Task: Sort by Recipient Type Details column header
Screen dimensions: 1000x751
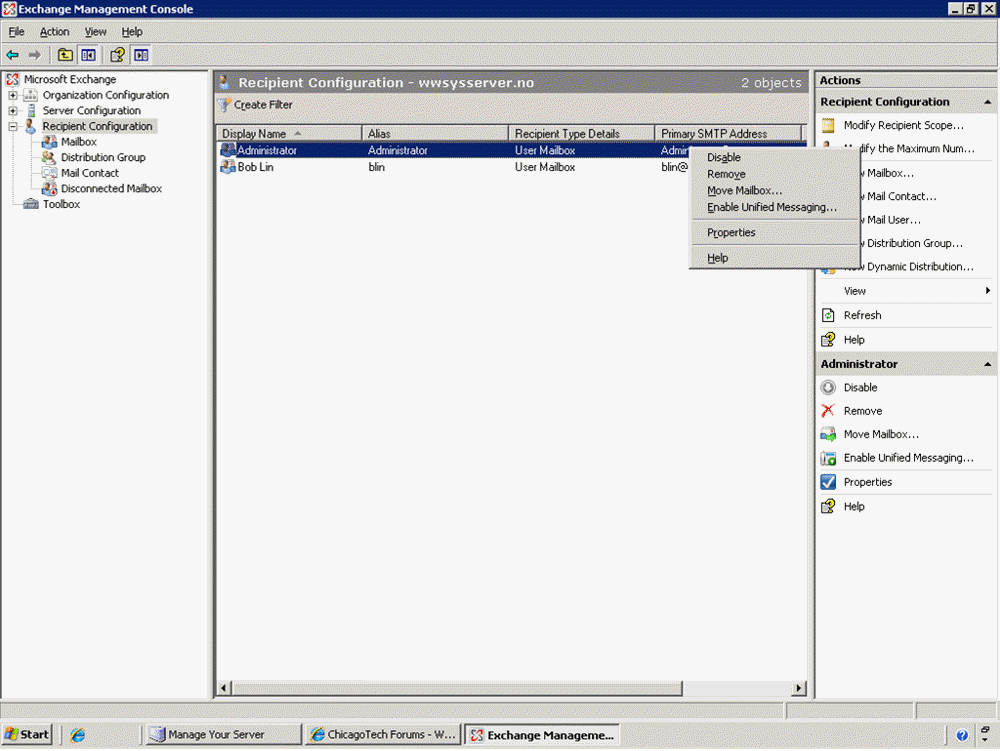Action: 582,133
